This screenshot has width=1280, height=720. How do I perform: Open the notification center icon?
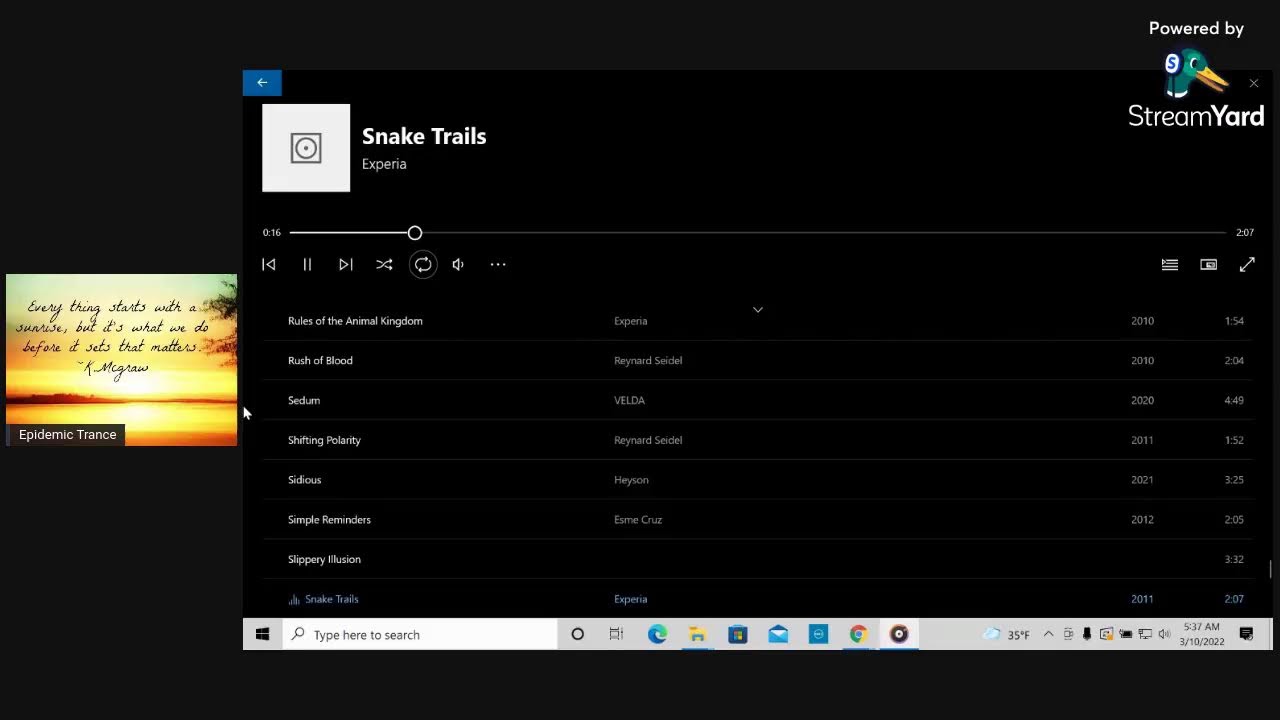tap(1246, 635)
